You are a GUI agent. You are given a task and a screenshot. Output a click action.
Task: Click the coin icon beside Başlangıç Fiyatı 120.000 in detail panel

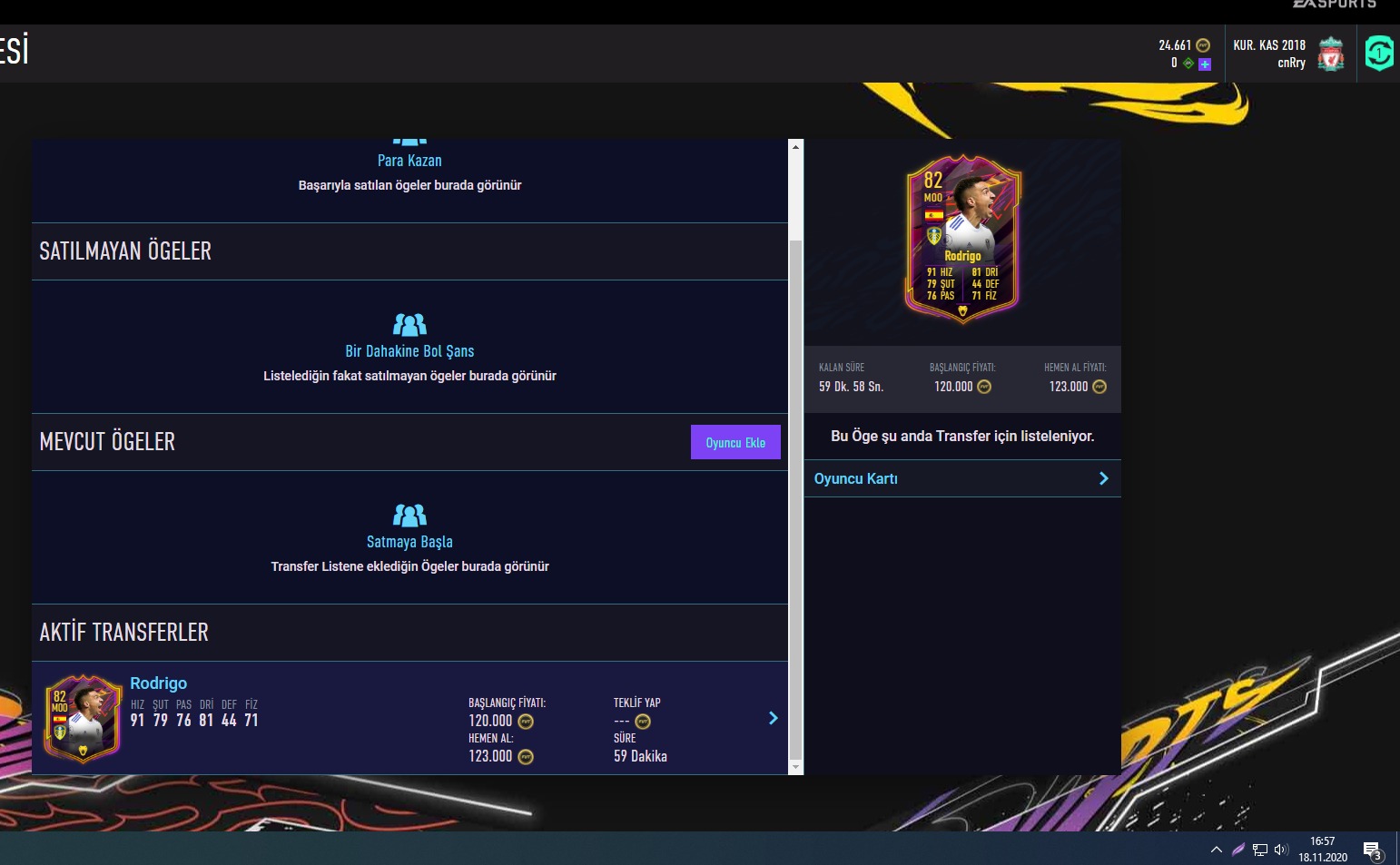(x=984, y=387)
